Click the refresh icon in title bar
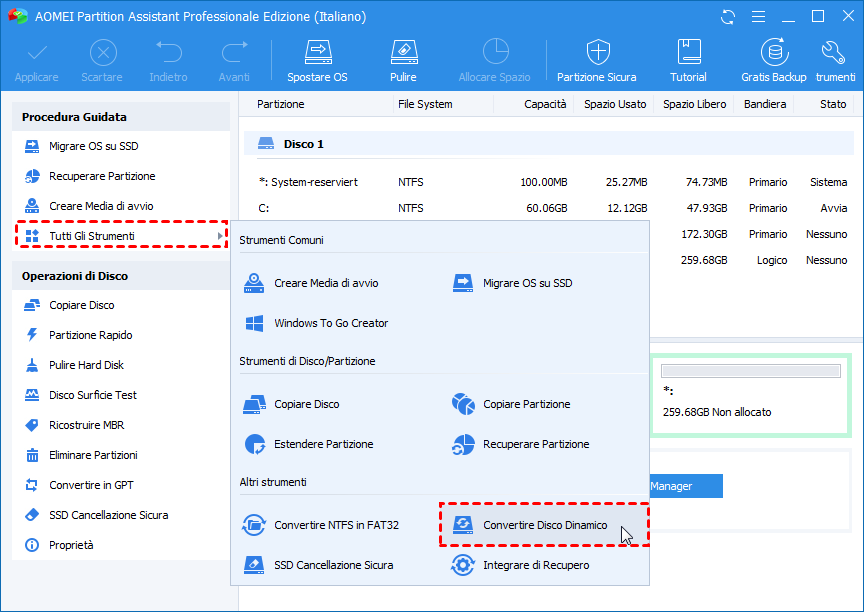Viewport: 864px width, 612px height. 728,17
